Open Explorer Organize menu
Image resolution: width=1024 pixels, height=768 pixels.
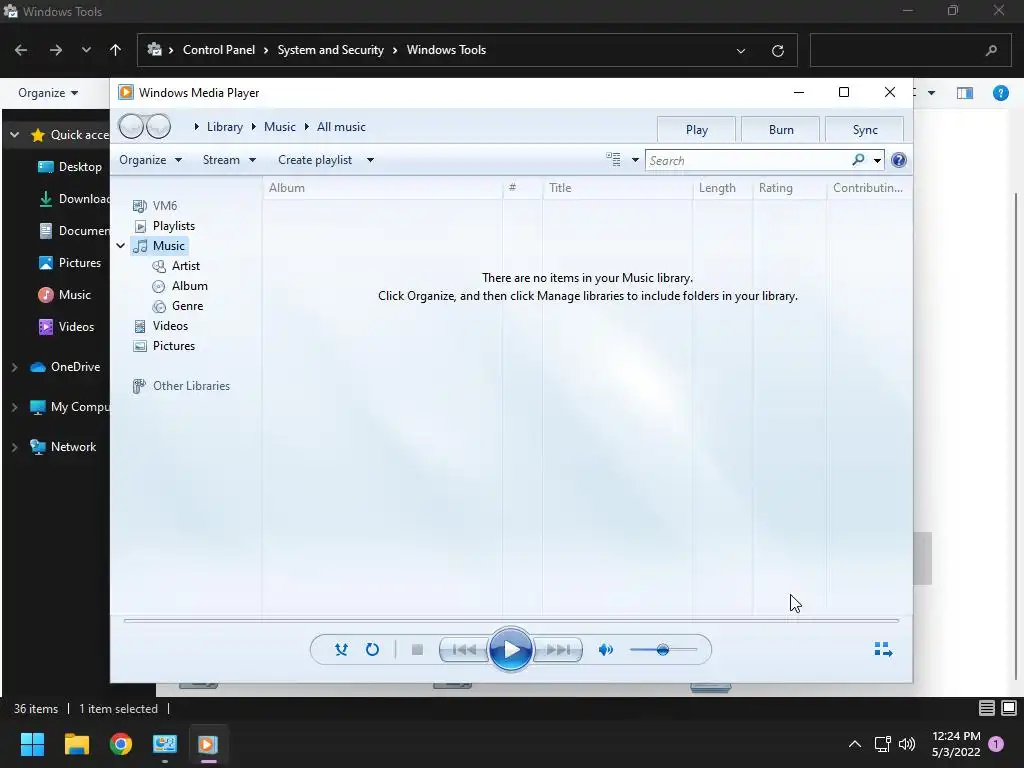tap(48, 93)
